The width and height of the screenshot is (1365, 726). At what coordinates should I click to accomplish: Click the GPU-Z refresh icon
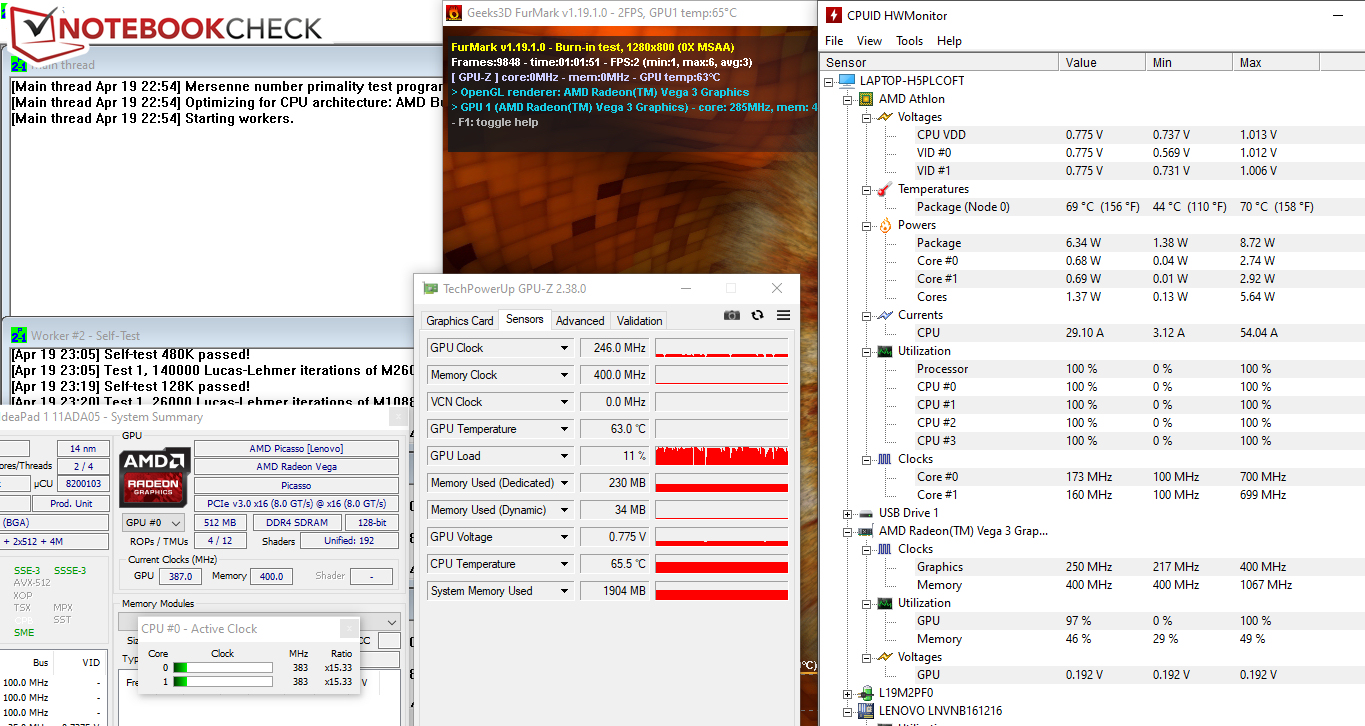pyautogui.click(x=757, y=315)
